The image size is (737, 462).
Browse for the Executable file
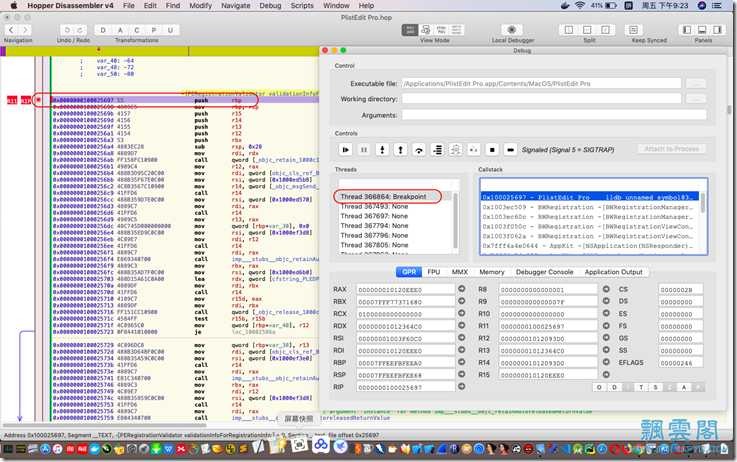click(696, 84)
